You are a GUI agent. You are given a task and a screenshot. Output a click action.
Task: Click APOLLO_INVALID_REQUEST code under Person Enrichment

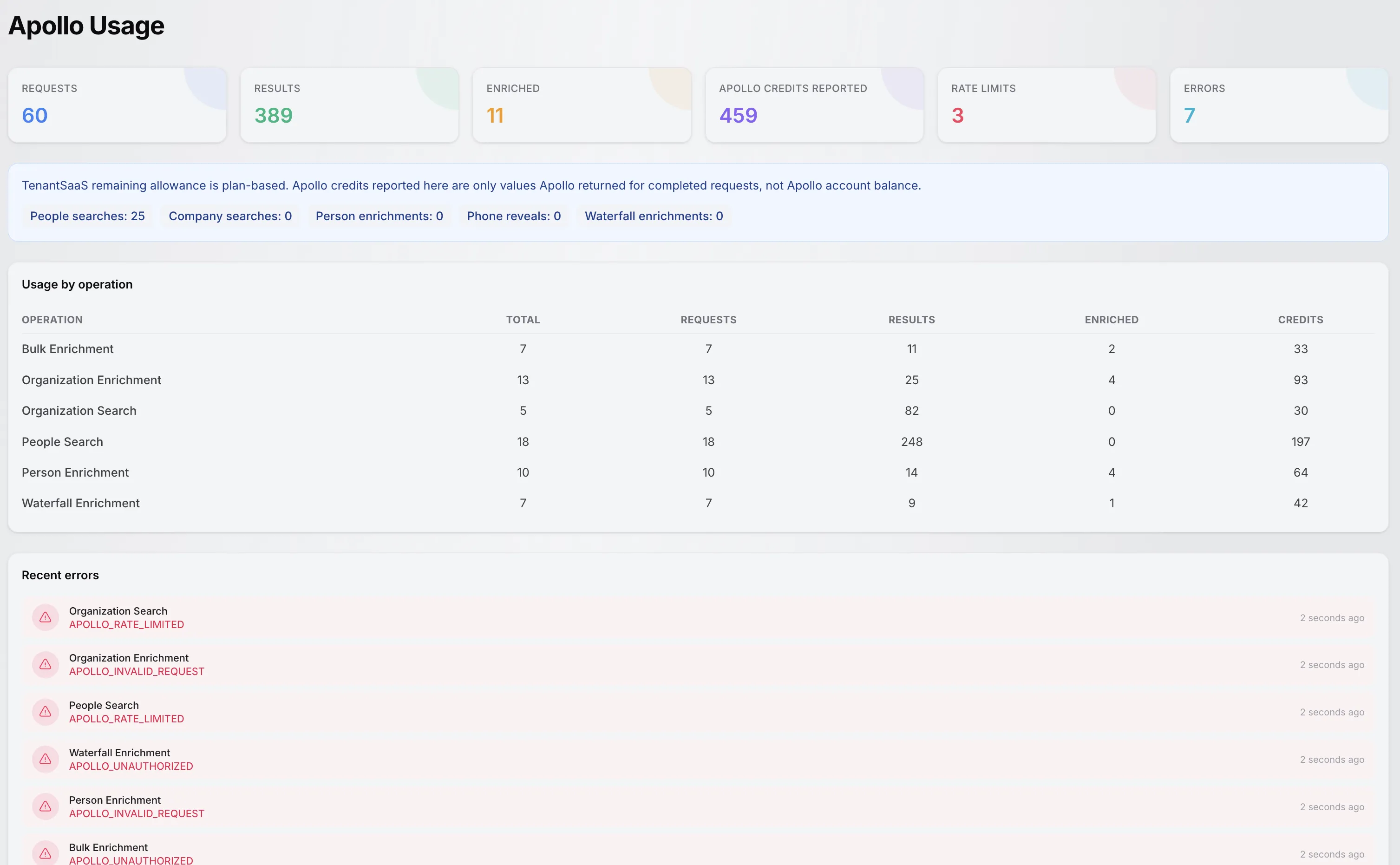(137, 813)
